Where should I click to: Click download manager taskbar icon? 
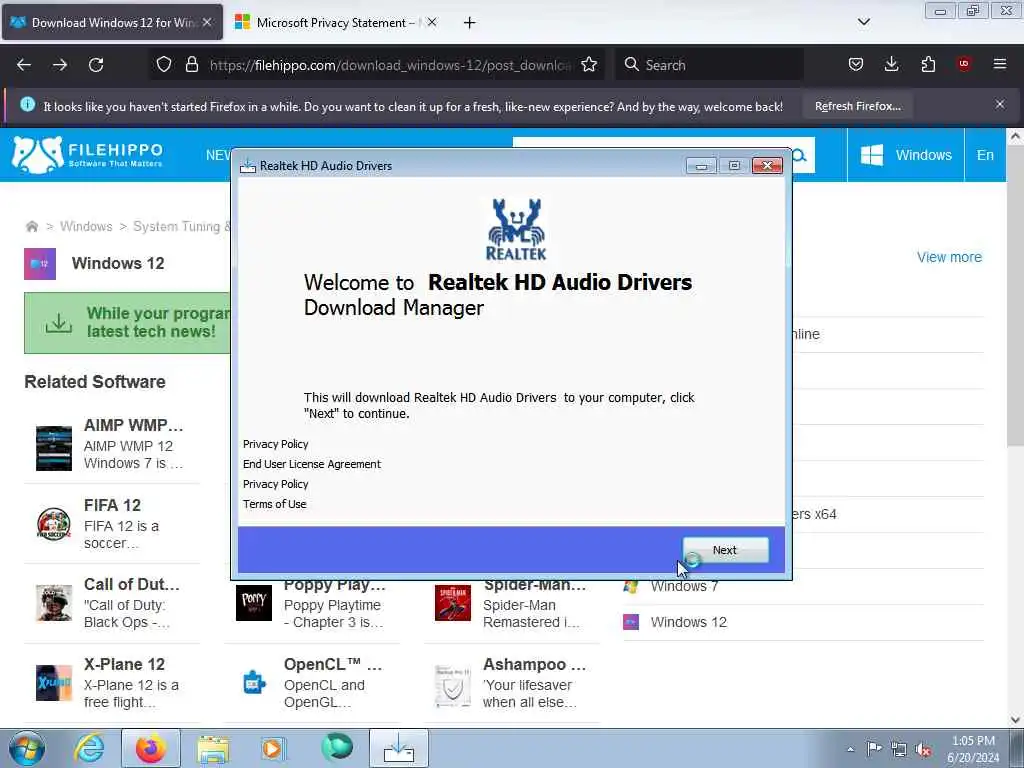pyautogui.click(x=399, y=748)
